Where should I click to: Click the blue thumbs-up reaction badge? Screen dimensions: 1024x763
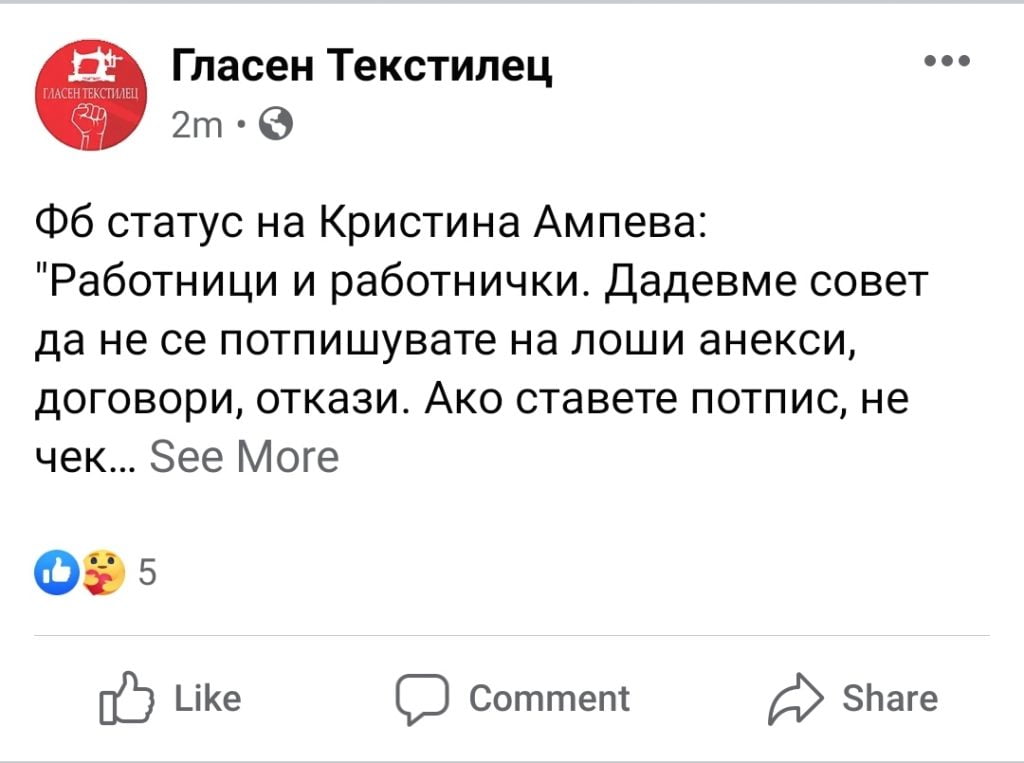[x=57, y=572]
